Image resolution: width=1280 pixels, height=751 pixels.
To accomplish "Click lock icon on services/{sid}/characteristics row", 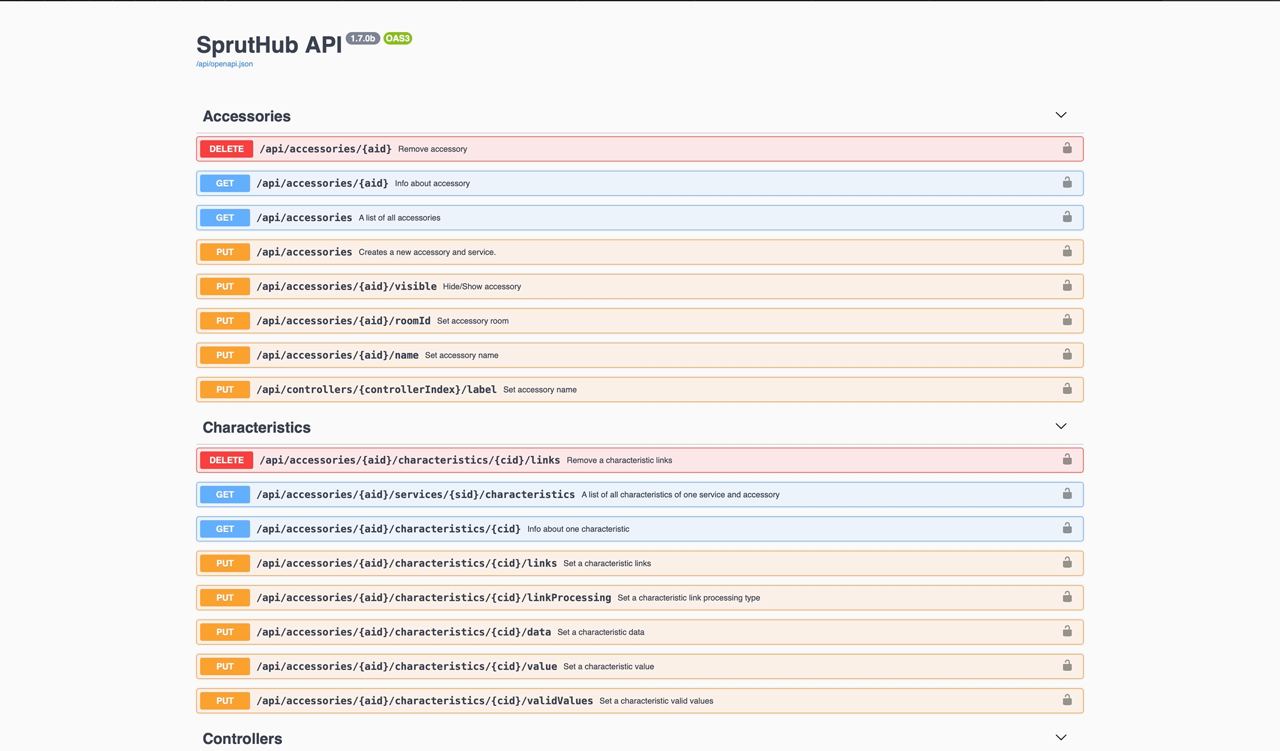I will (1067, 493).
